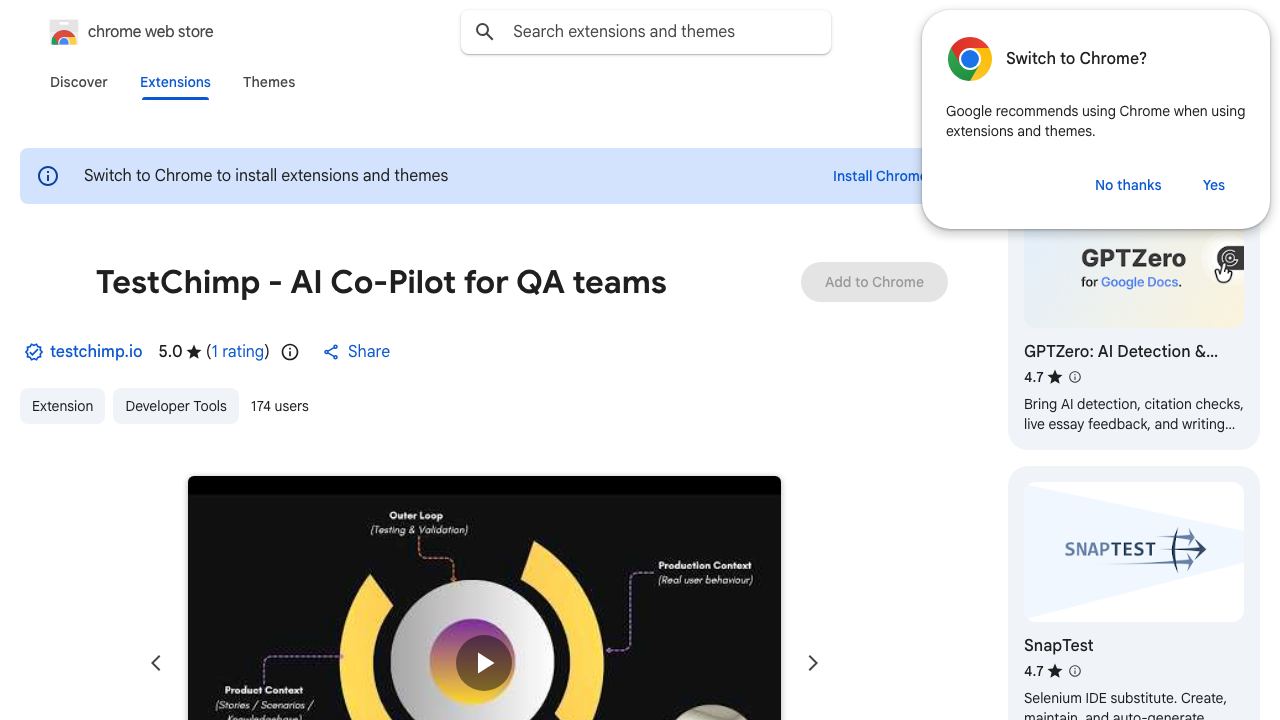Focus the Search extensions and themes field
Viewport: 1280px width, 720px height.
tap(646, 32)
